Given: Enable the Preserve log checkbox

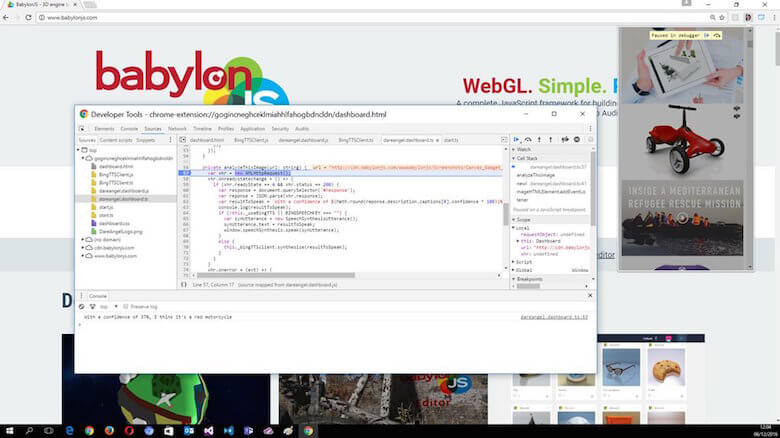Looking at the screenshot, I should coord(126,307).
